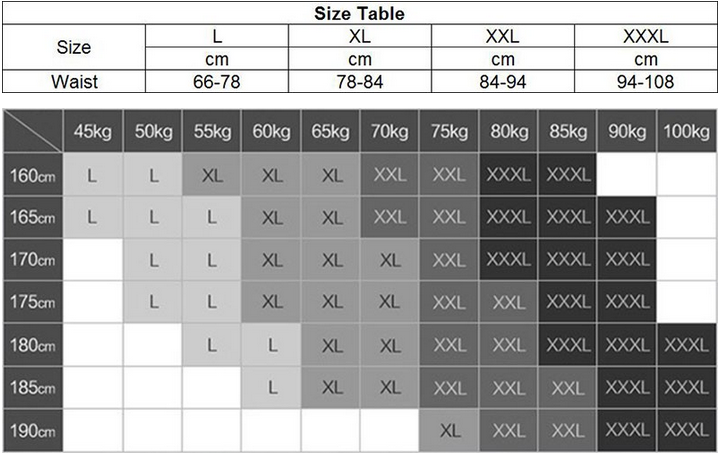Click the 94-108 waist value

point(645,83)
